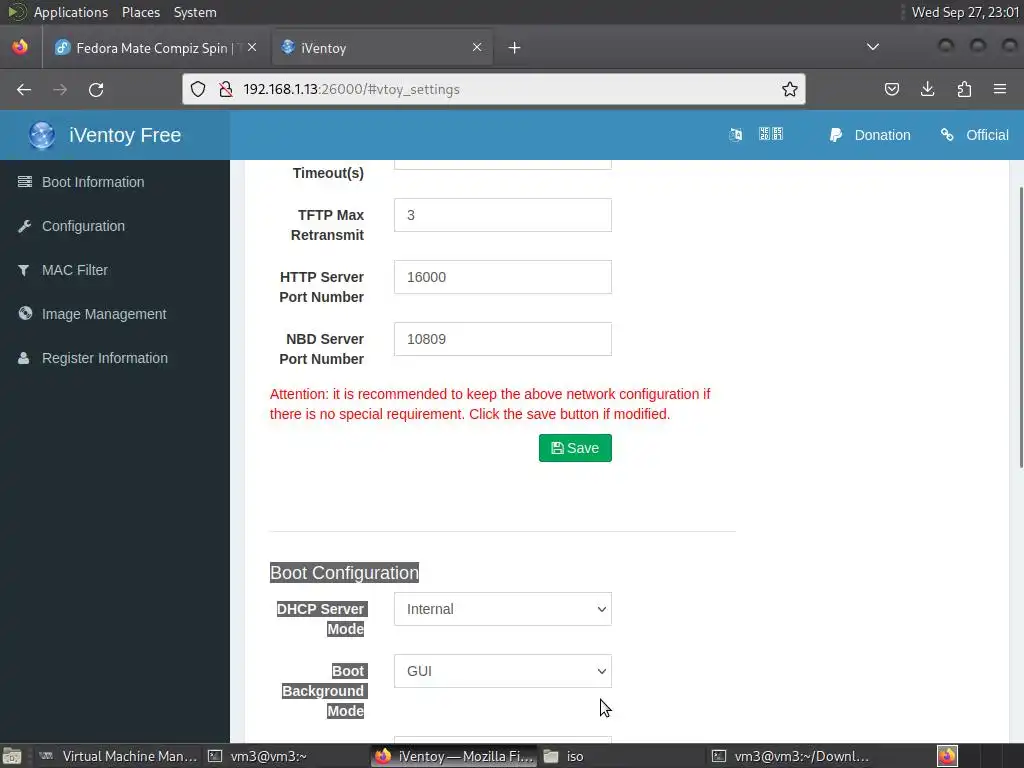Click the date and time clock

[x=965, y=12]
